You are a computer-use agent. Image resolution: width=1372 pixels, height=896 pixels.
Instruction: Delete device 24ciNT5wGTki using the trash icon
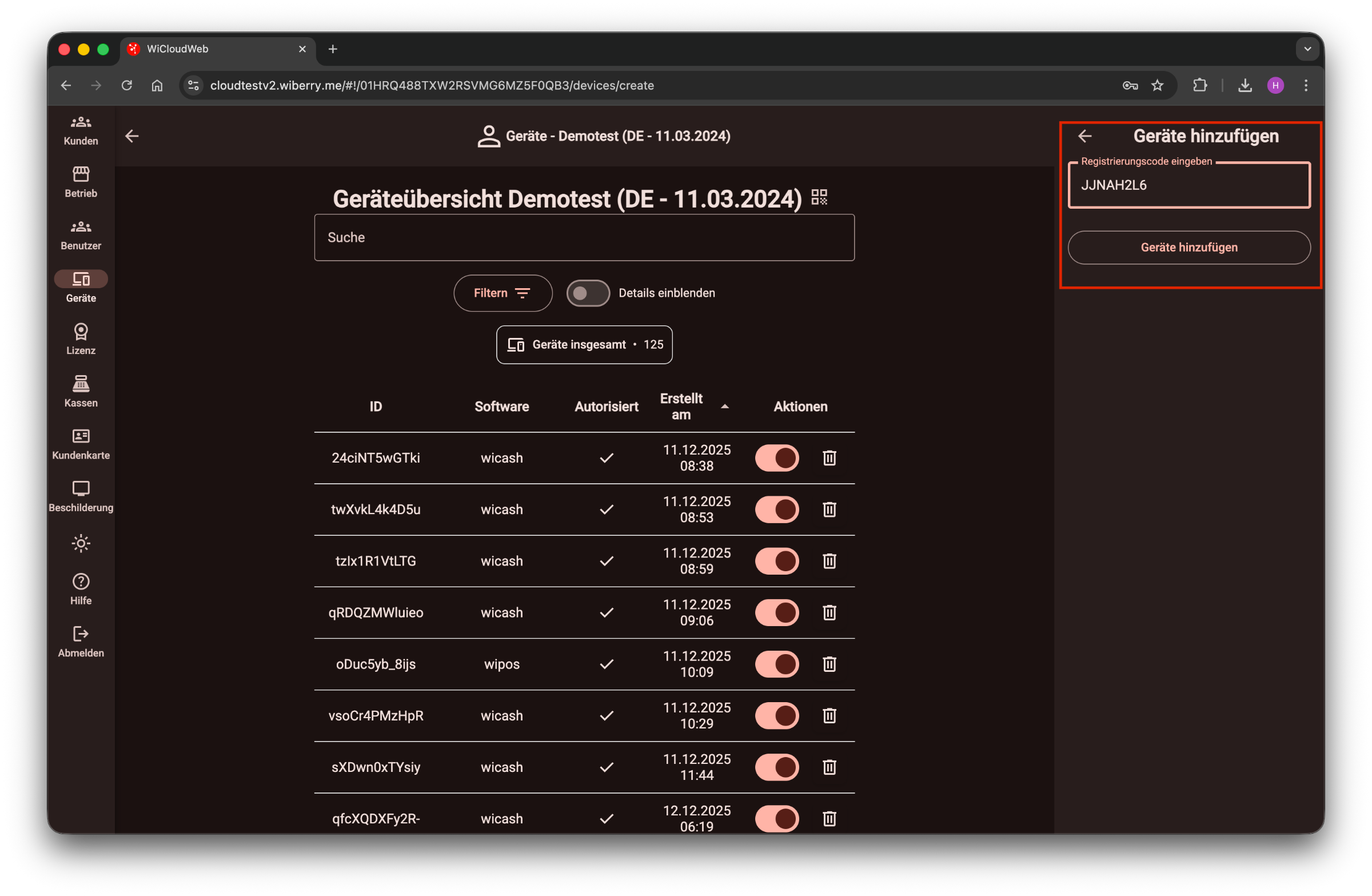(829, 458)
